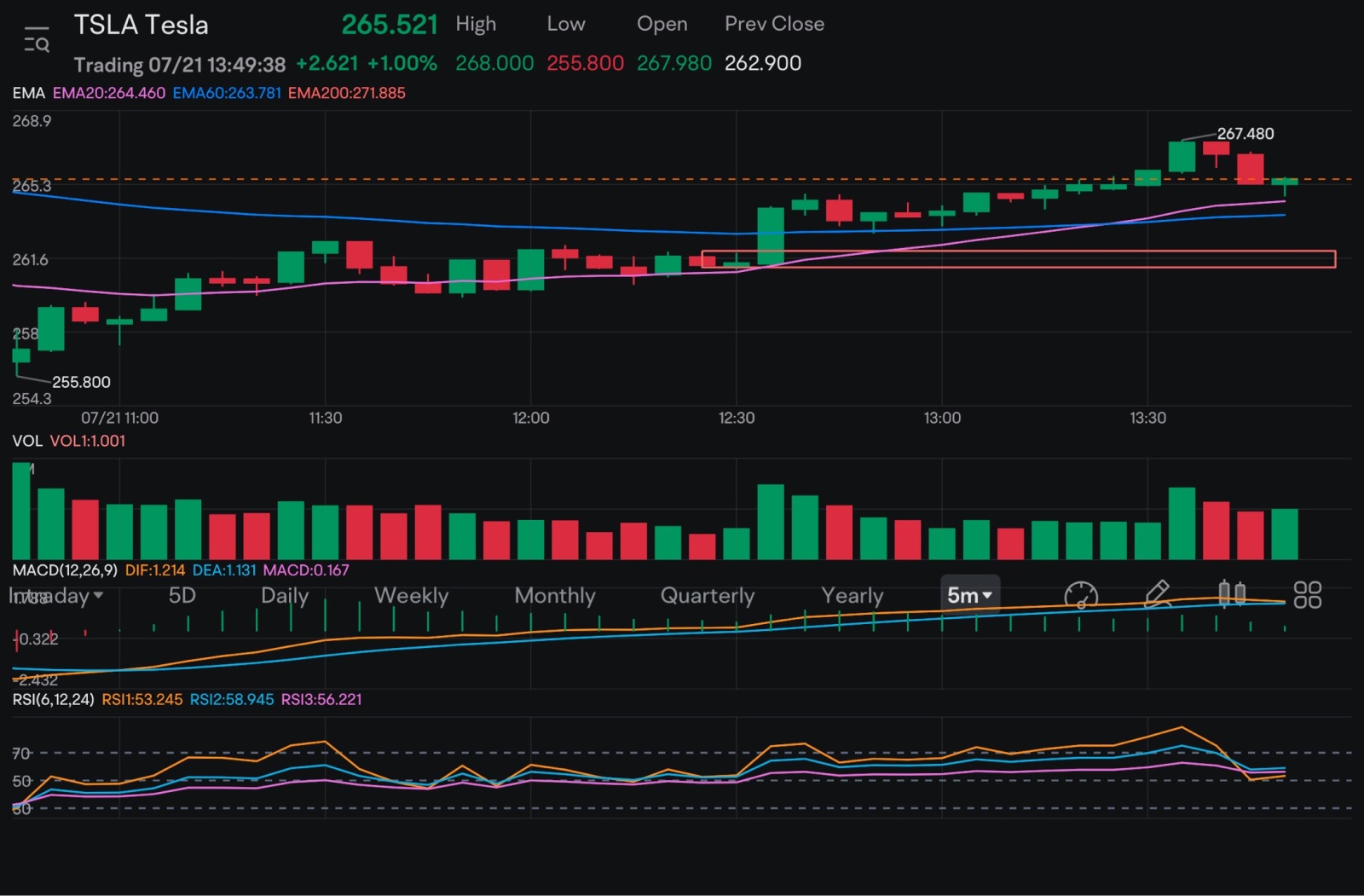Click the 13:00 time axis label
This screenshot has height=896, width=1364.
coord(942,418)
